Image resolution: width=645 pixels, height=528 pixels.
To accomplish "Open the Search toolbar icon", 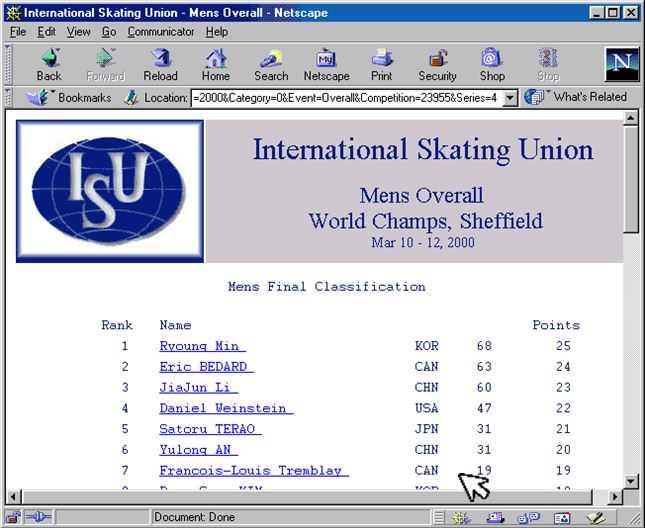I will tap(271, 63).
